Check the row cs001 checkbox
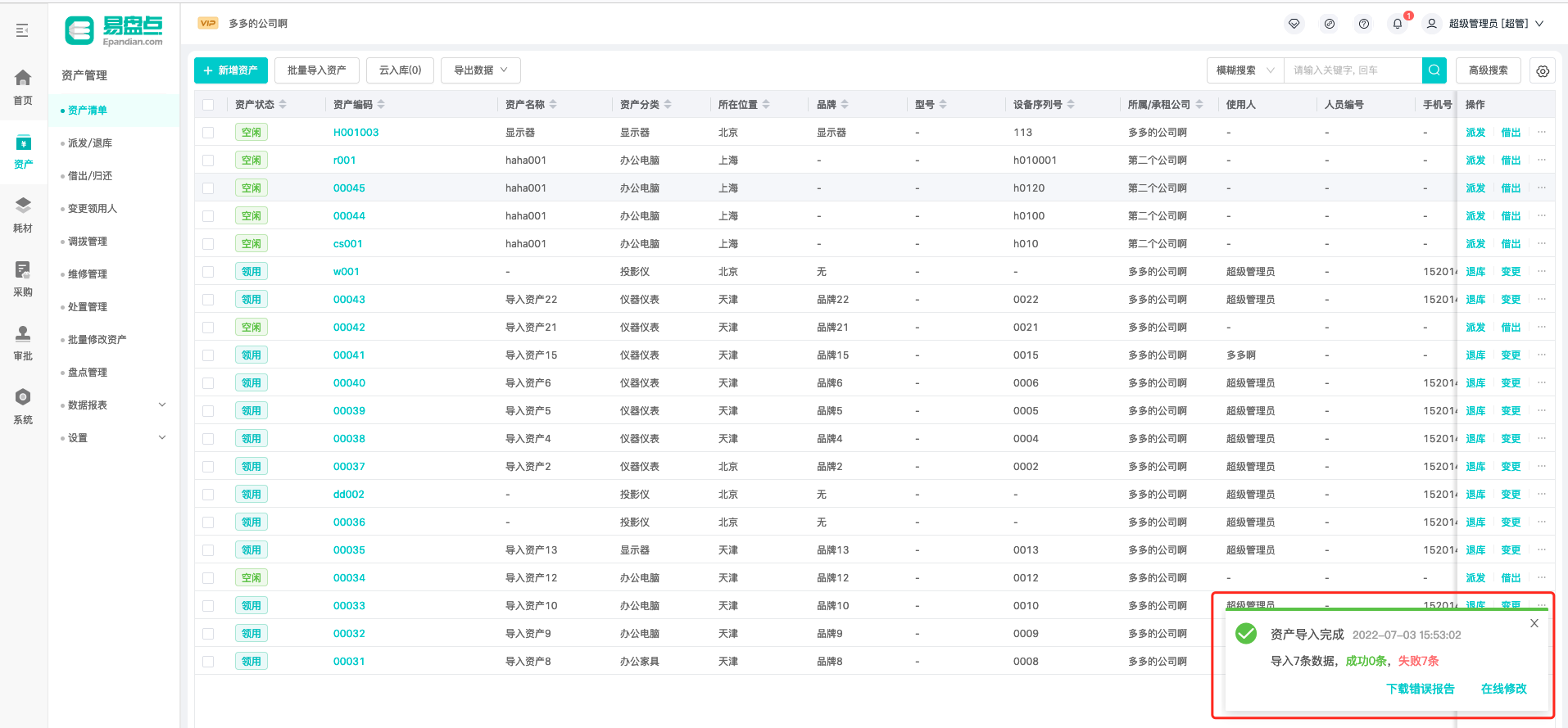Viewport: 1568px width, 728px height. [x=208, y=244]
